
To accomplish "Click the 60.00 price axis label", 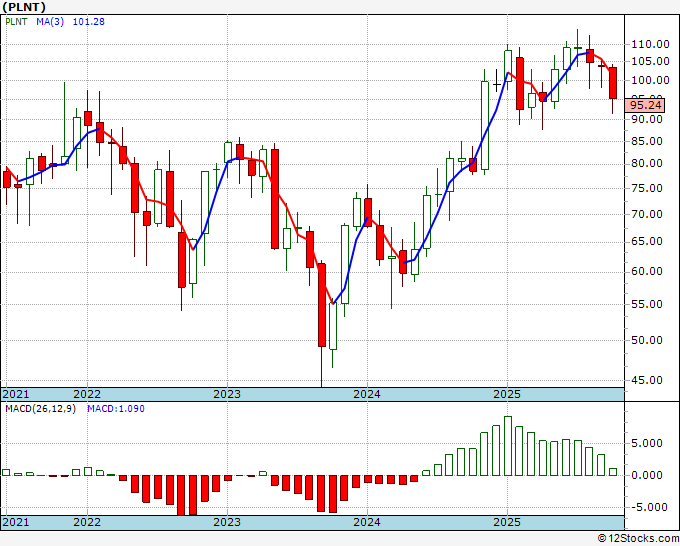I will click(x=647, y=271).
